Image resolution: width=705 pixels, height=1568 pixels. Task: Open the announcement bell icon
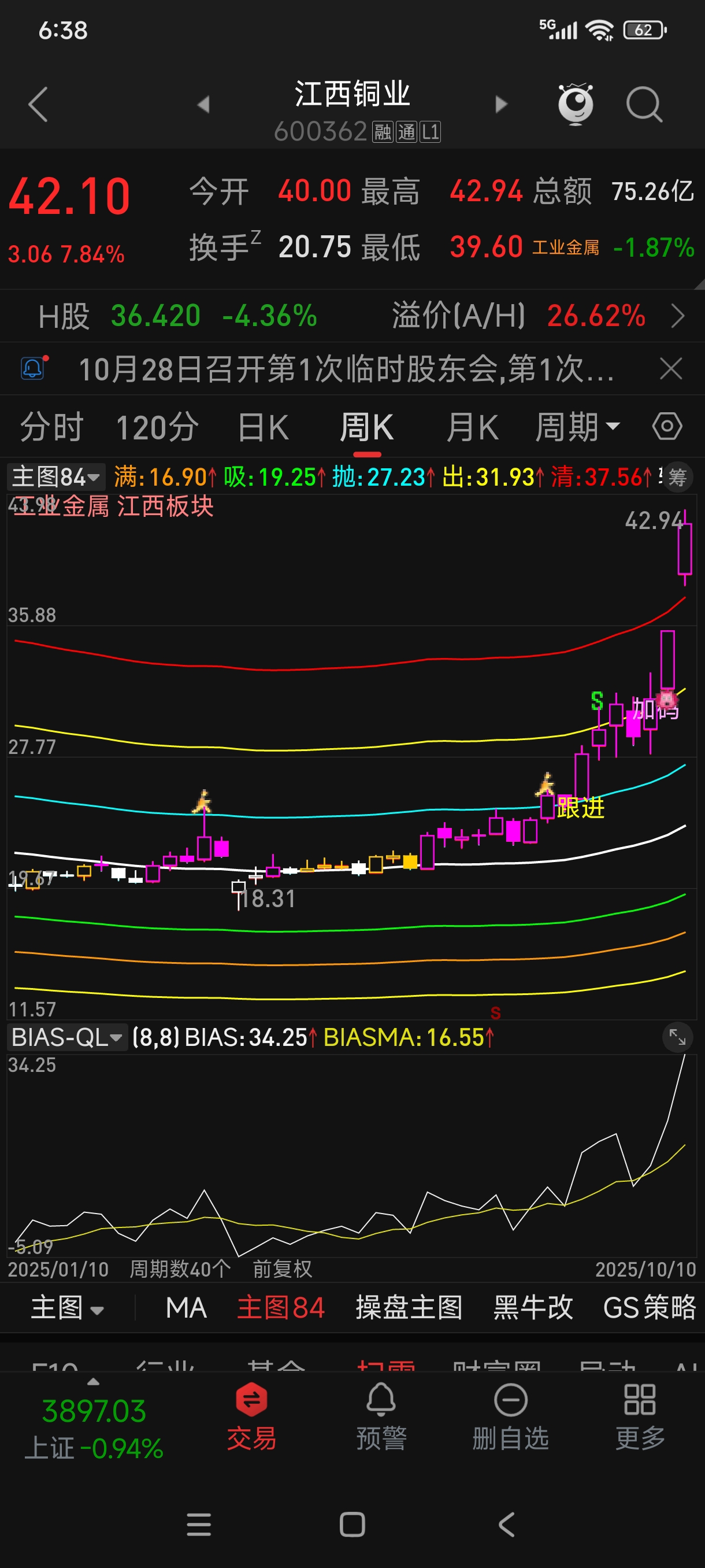click(x=34, y=368)
